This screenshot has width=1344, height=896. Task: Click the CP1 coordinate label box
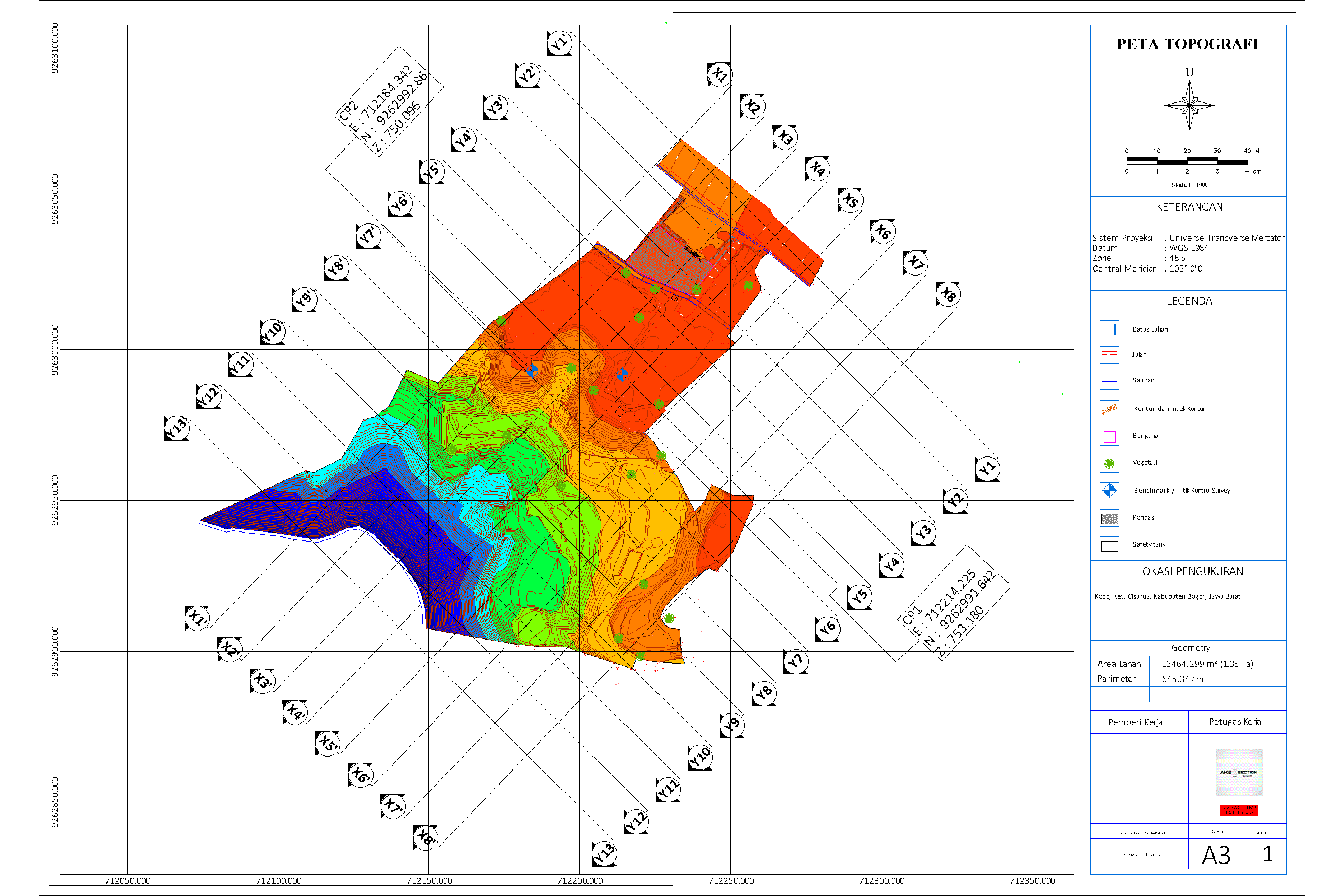click(x=953, y=604)
